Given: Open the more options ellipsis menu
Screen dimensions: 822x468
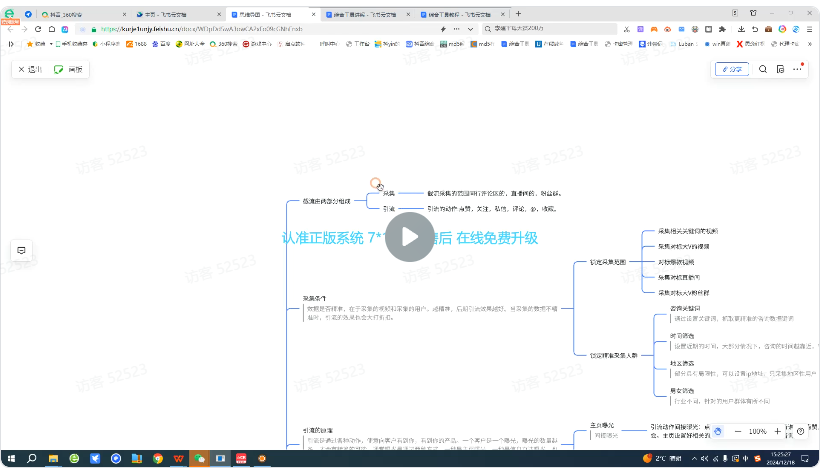Looking at the screenshot, I should pos(797,69).
